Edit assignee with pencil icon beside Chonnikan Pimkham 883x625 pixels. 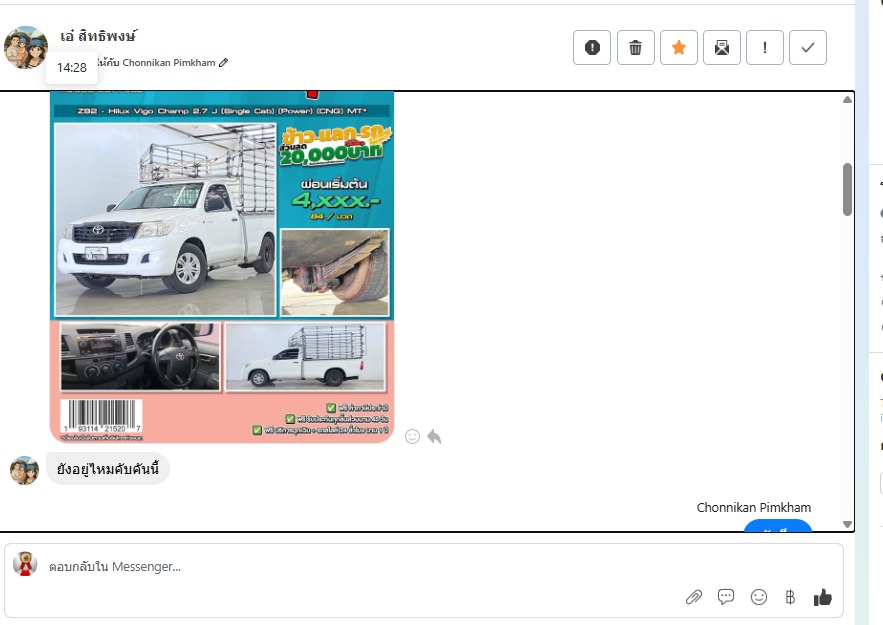point(223,63)
